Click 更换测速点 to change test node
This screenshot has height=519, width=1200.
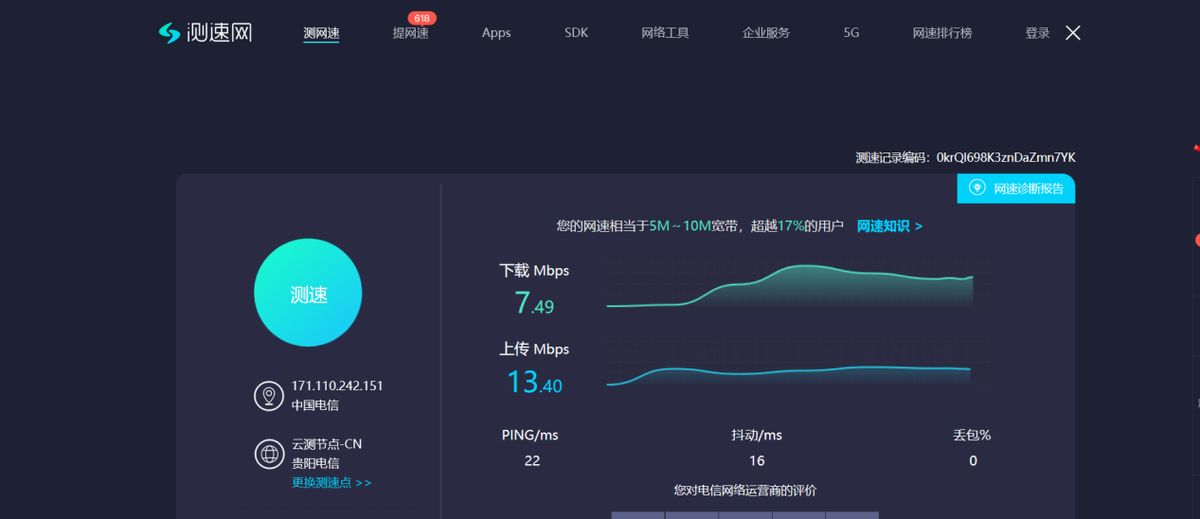tap(331, 483)
